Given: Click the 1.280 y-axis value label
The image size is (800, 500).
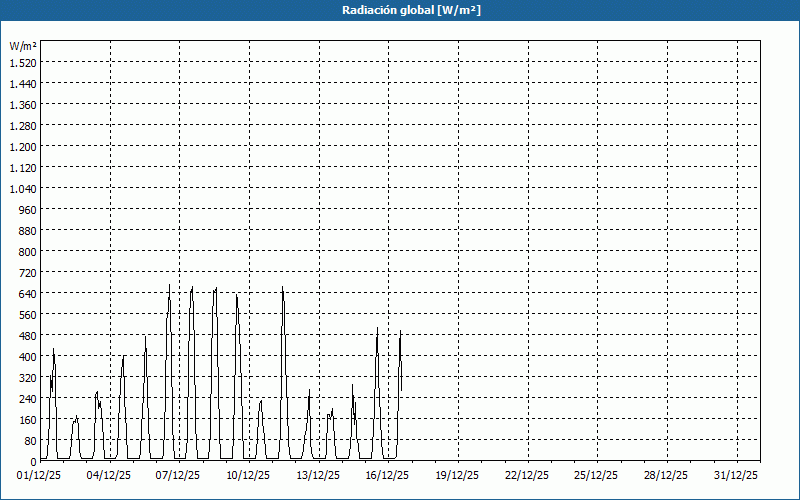Looking at the screenshot, I should pos(23,125).
